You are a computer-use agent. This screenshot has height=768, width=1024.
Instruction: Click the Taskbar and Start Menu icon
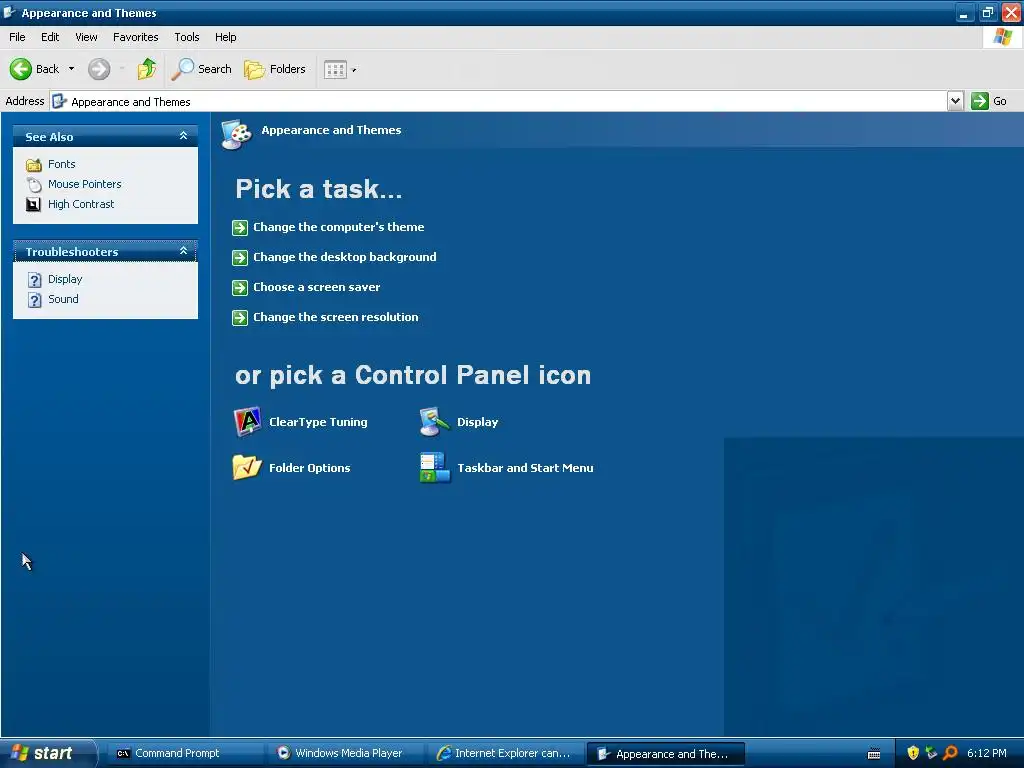point(434,468)
